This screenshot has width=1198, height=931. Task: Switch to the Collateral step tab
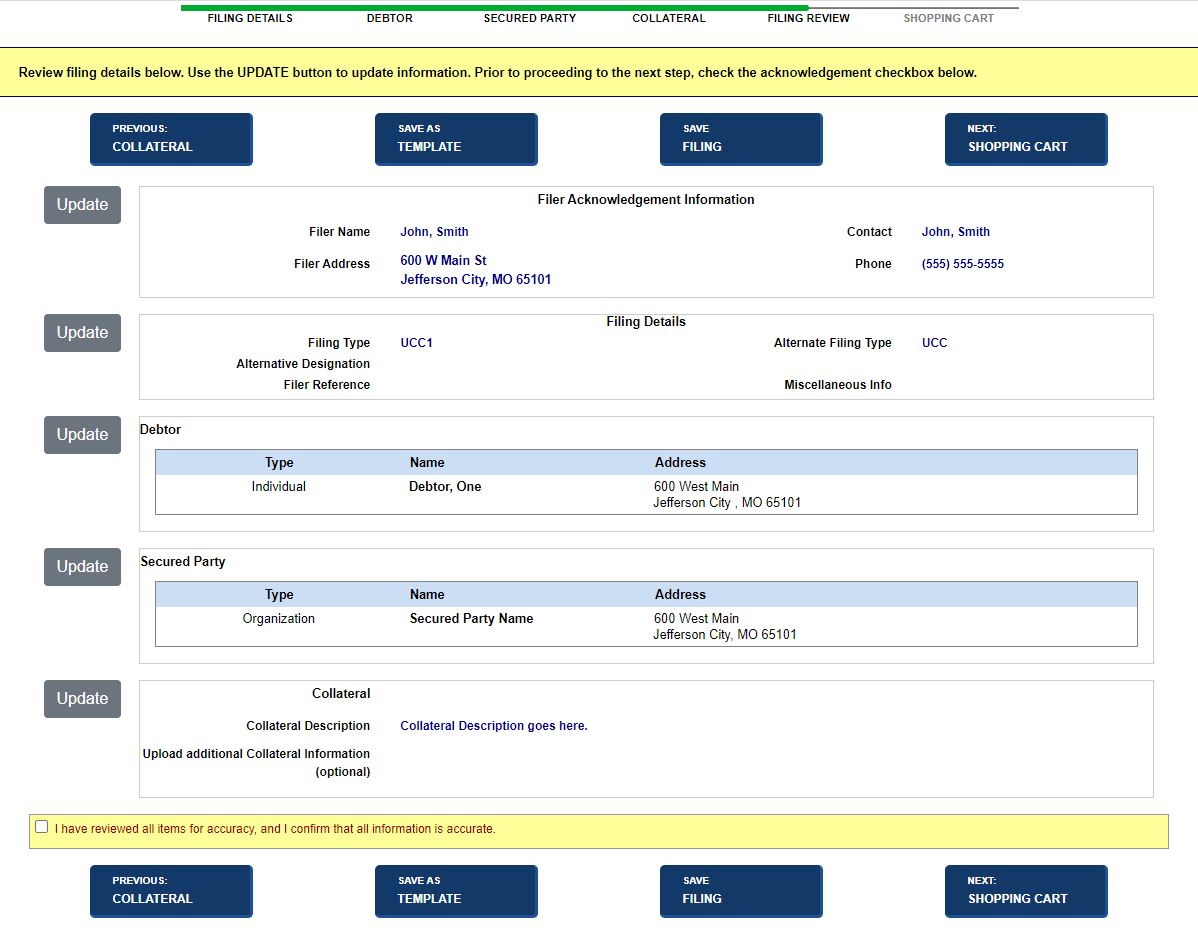pos(669,18)
